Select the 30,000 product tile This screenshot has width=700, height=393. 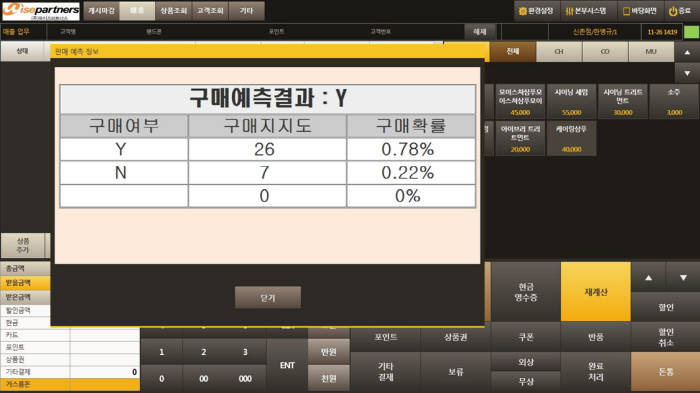pos(623,102)
